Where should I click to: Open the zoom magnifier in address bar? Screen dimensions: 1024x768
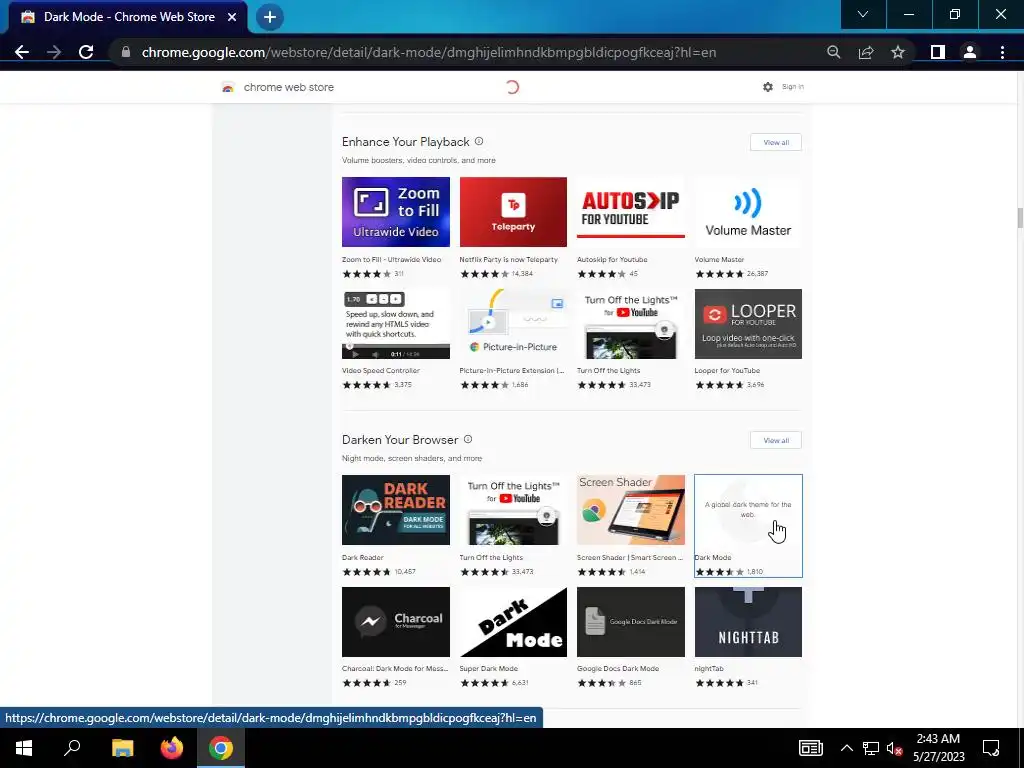tap(833, 52)
